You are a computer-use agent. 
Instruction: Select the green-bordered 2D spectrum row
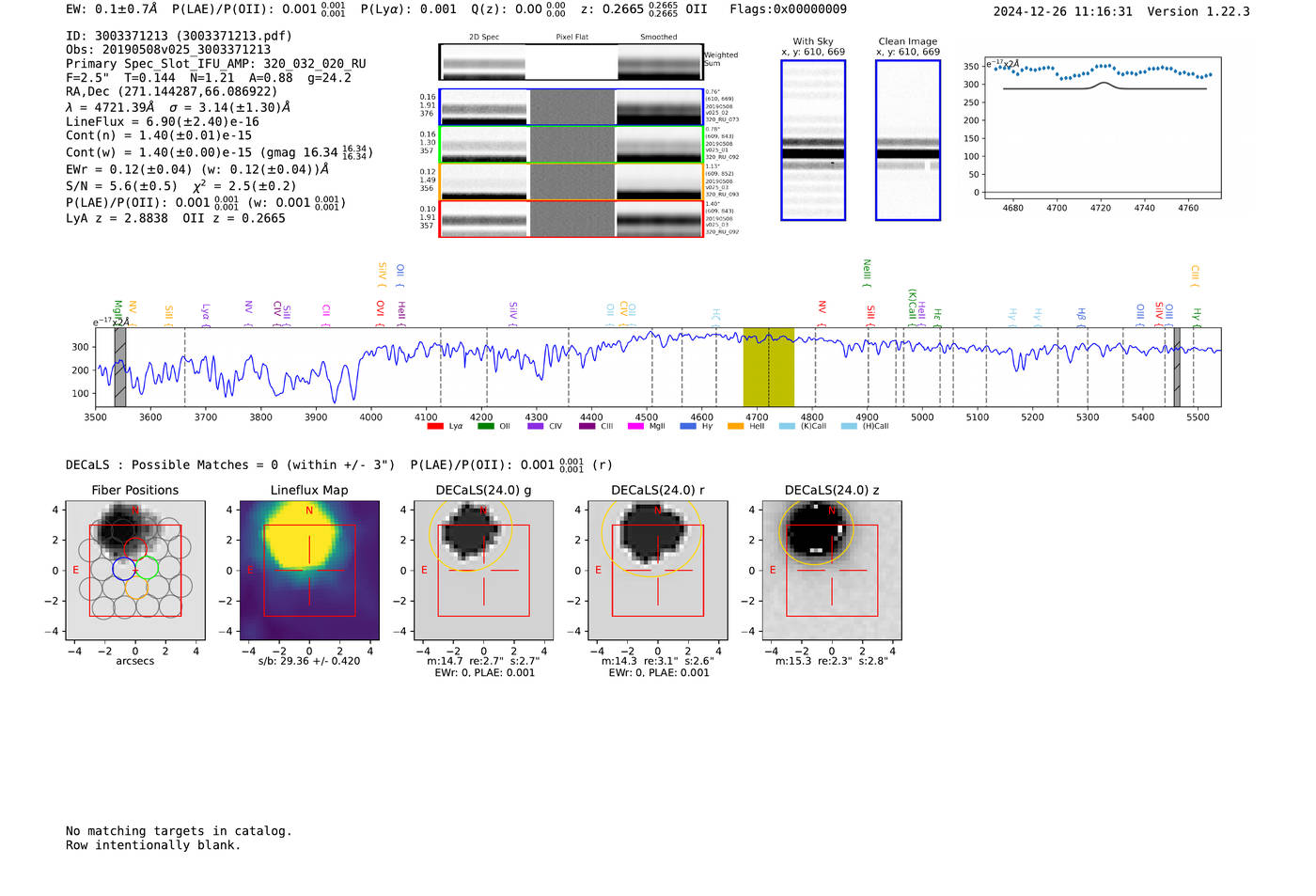tap(572, 145)
